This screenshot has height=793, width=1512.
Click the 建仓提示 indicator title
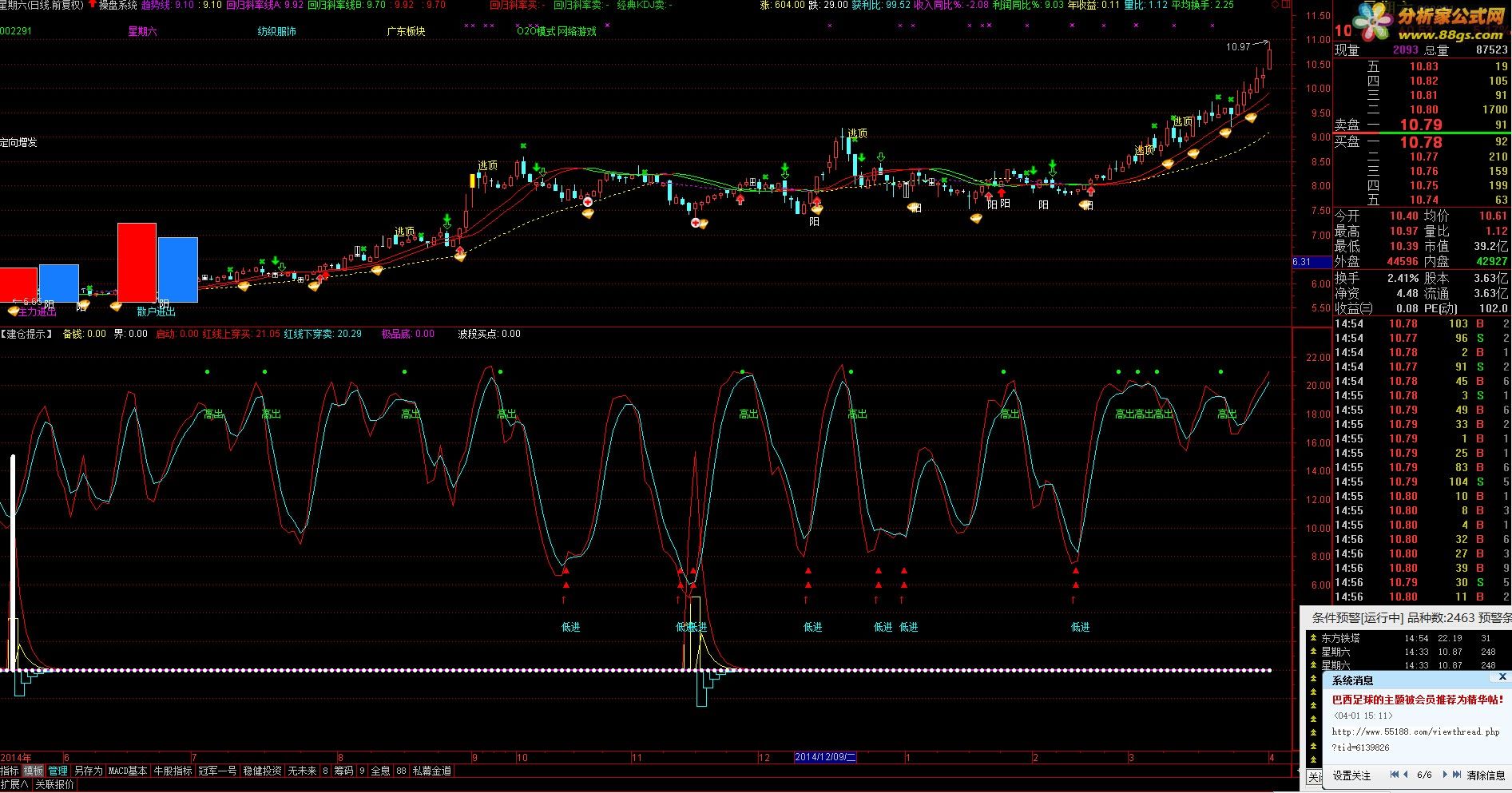[x=28, y=334]
